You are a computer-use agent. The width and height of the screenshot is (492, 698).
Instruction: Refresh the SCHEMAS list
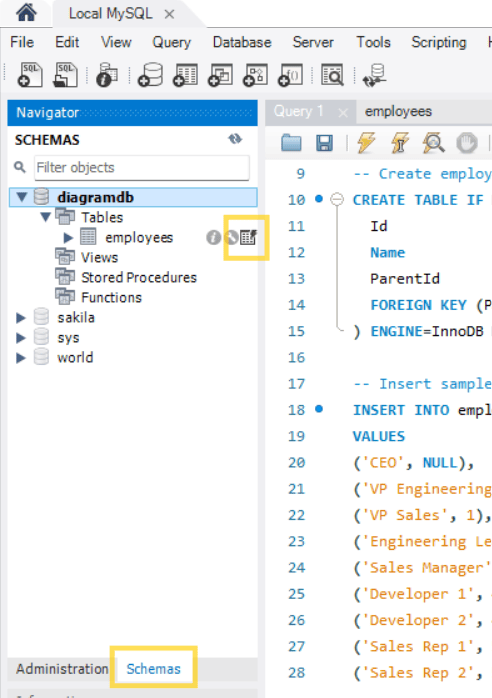(235, 139)
